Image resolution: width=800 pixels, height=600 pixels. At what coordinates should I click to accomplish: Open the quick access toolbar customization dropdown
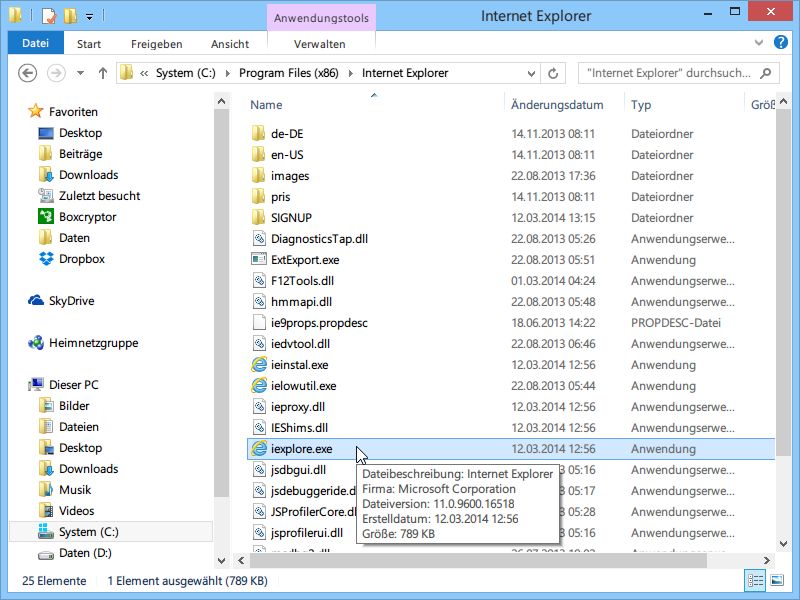tap(89, 17)
